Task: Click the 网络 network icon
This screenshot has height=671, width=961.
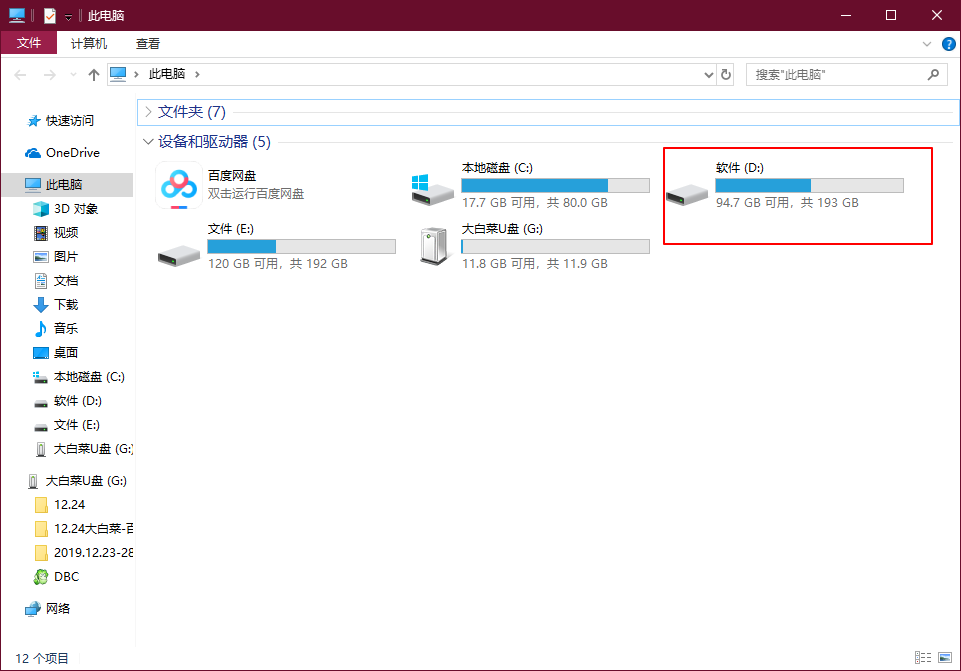Action: click(32, 609)
